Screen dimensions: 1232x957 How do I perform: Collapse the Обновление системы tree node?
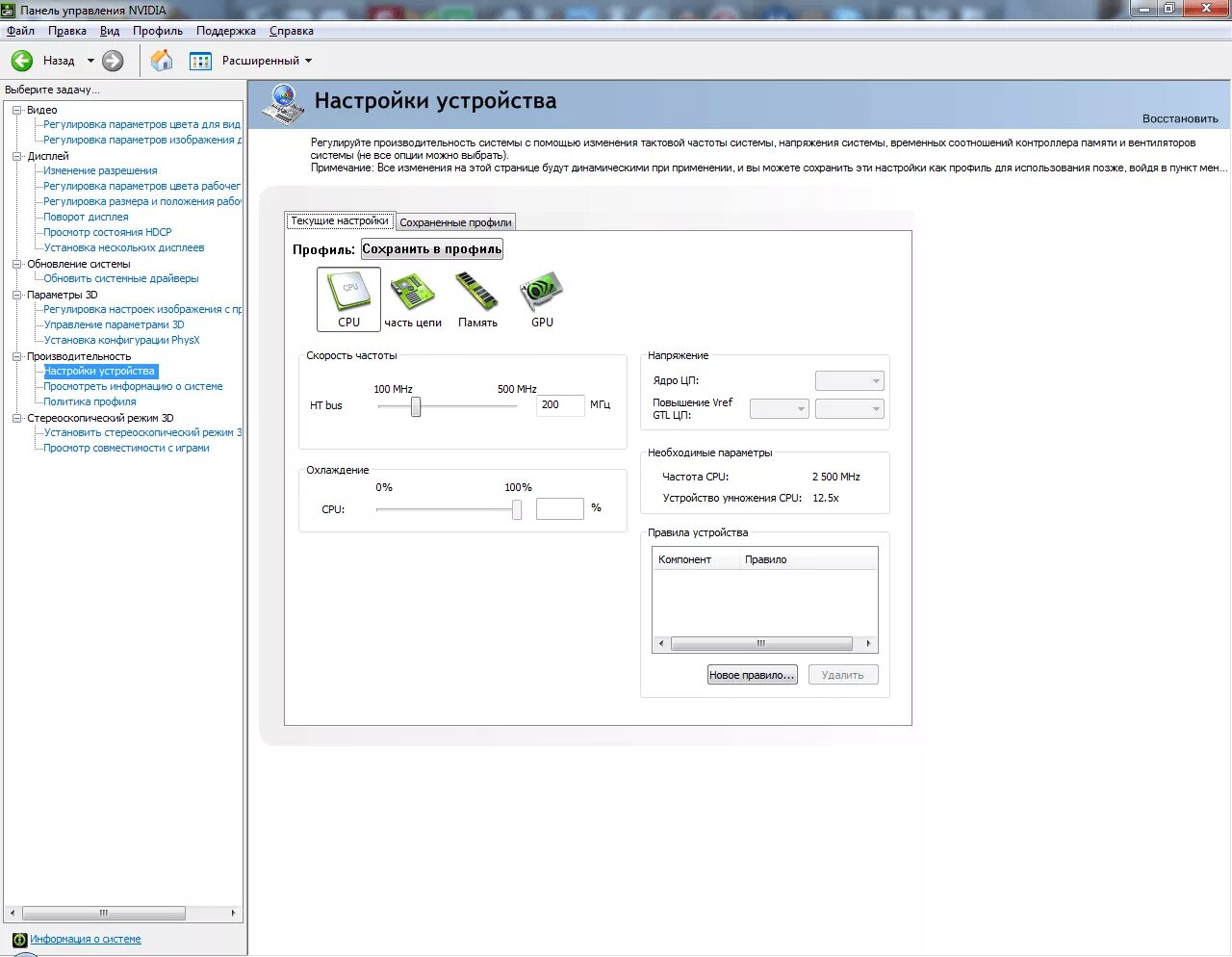[x=17, y=264]
